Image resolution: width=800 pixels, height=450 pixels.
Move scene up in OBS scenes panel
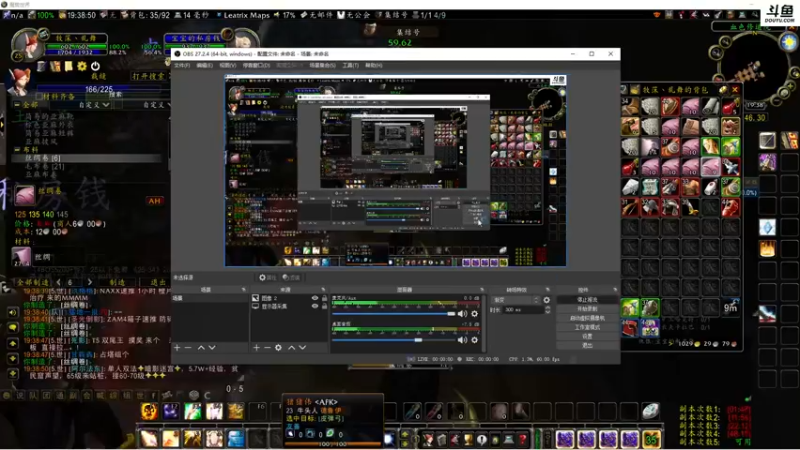tap(201, 347)
